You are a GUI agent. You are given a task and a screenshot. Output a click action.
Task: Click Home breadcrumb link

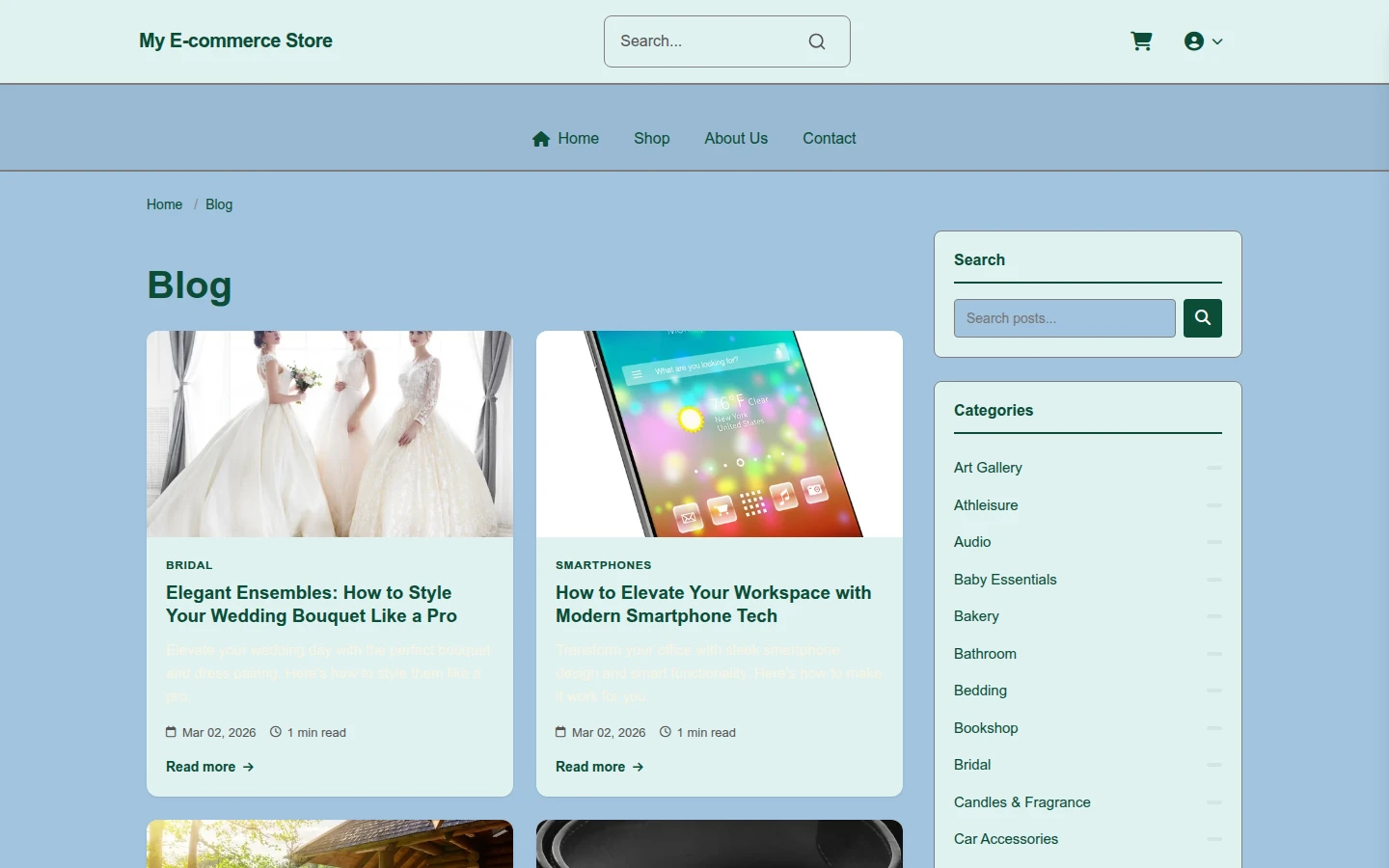point(164,204)
